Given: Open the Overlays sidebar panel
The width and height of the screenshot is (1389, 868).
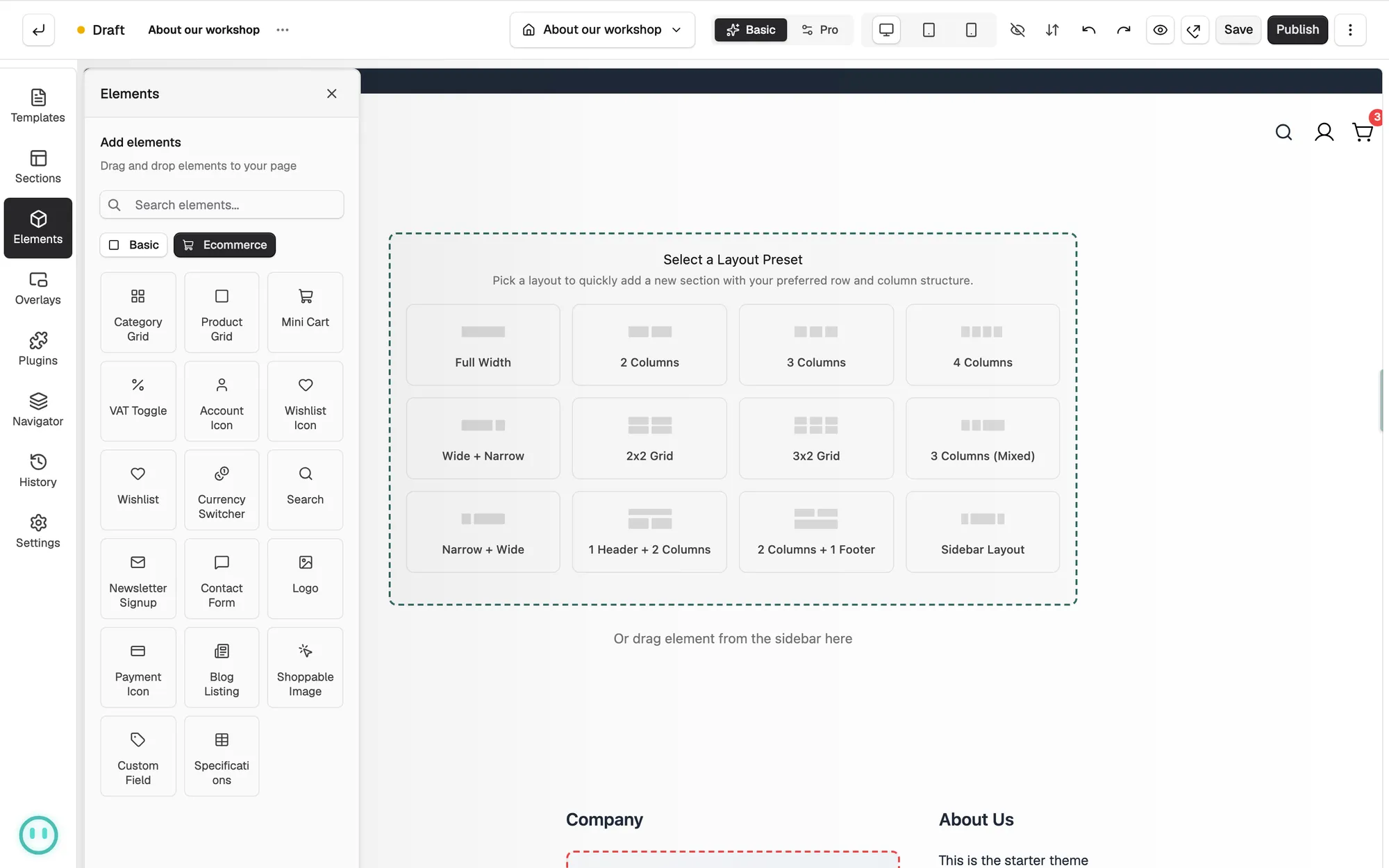Looking at the screenshot, I should pyautogui.click(x=38, y=288).
